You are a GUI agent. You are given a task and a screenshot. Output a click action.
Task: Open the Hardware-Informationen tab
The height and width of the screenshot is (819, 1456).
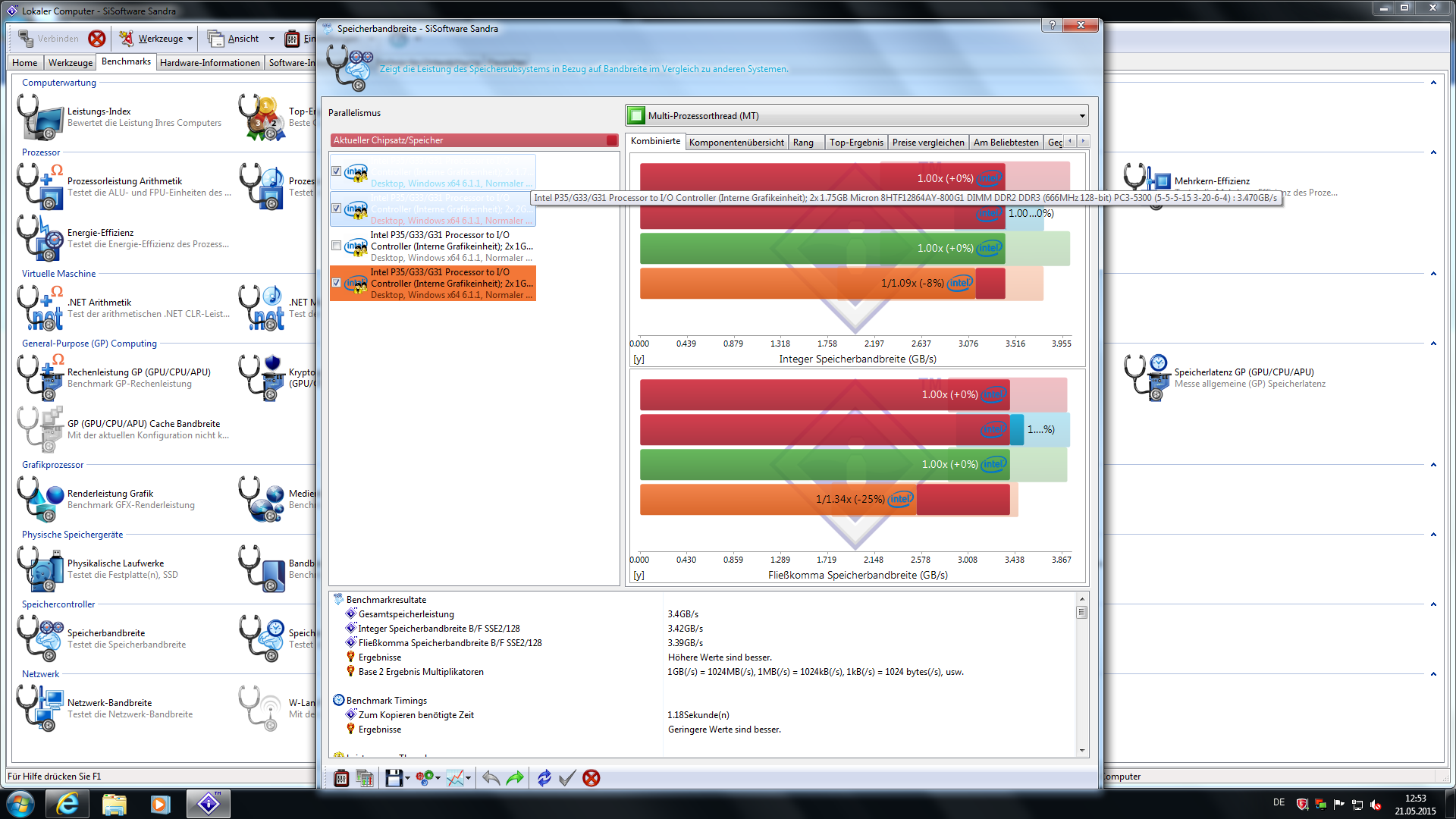210,63
